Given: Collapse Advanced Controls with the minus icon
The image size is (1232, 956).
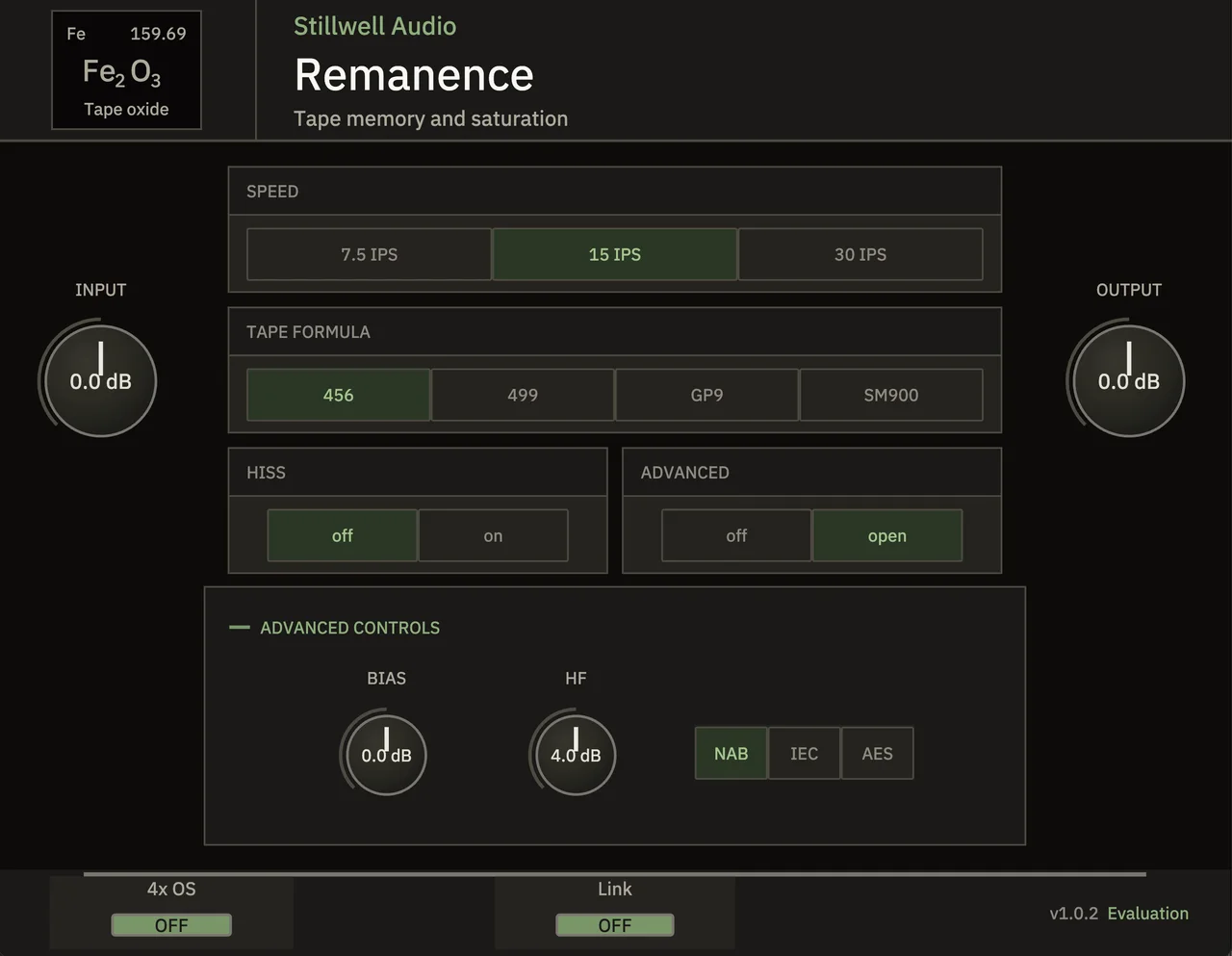Looking at the screenshot, I should [240, 628].
